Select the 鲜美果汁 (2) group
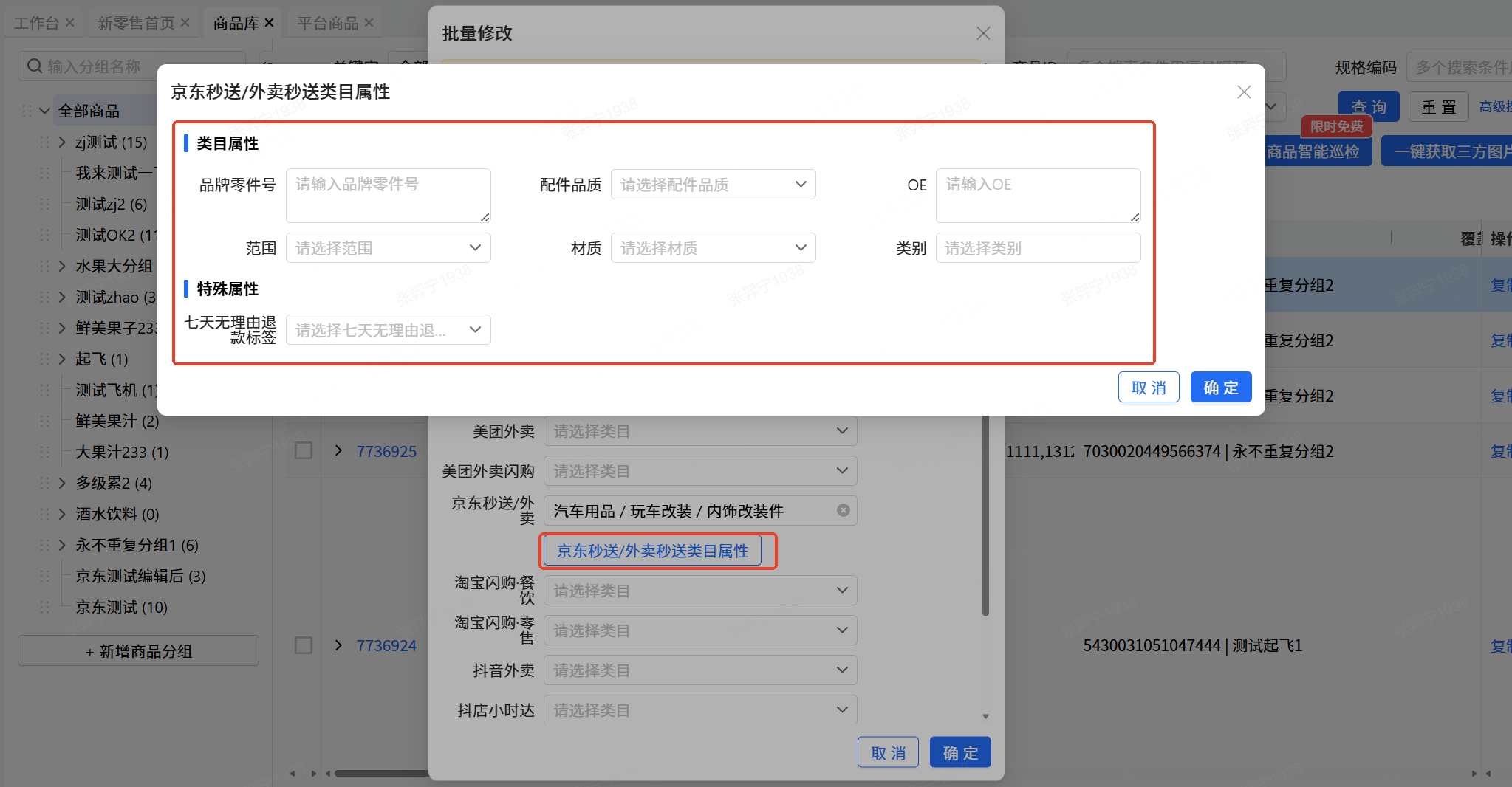The width and height of the screenshot is (1512, 787). point(117,421)
